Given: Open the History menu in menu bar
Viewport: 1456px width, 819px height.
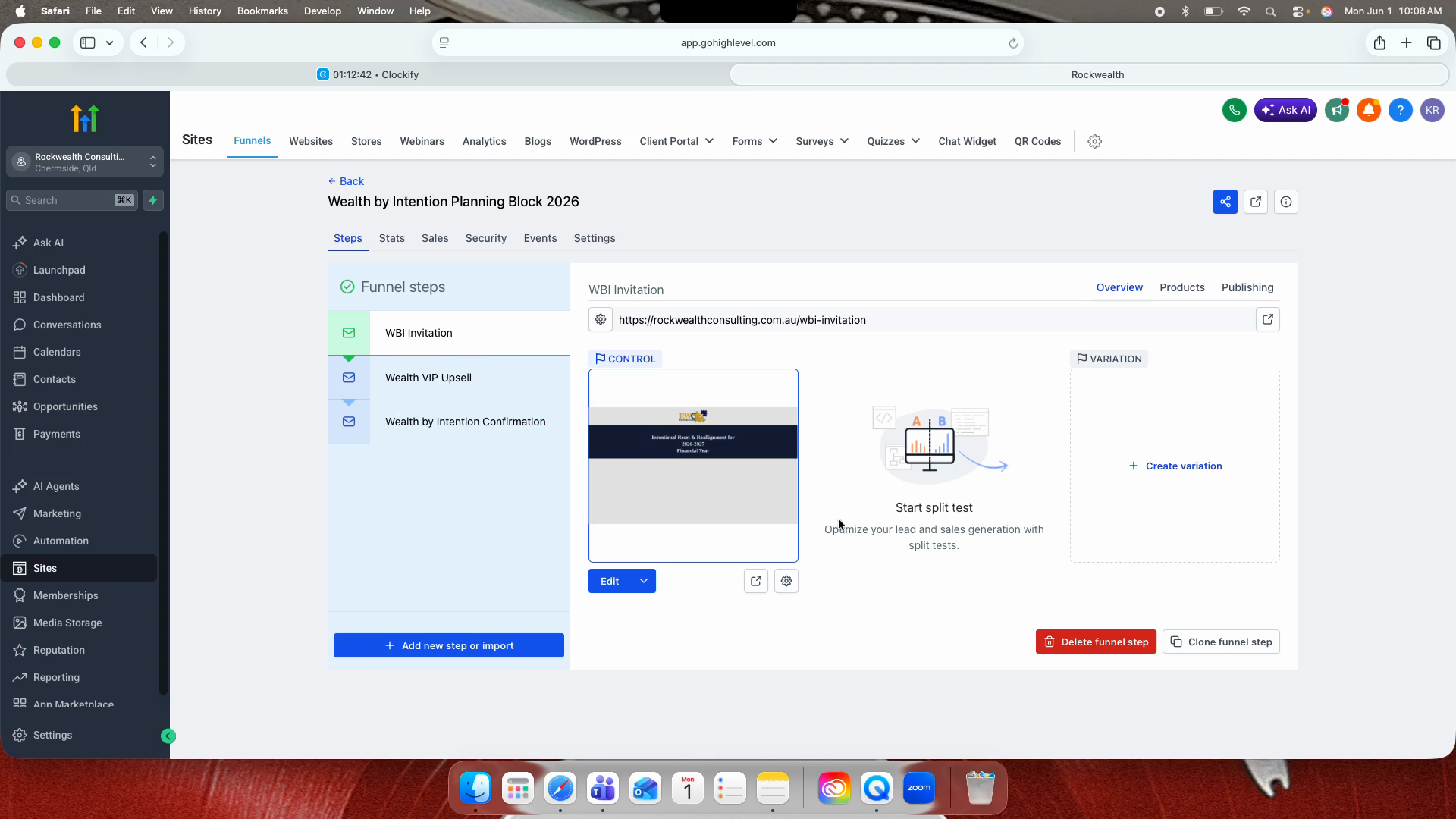Looking at the screenshot, I should (x=205, y=11).
